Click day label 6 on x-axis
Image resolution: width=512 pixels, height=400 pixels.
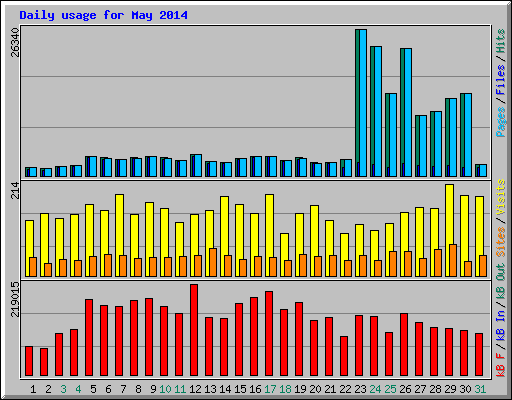108,389
